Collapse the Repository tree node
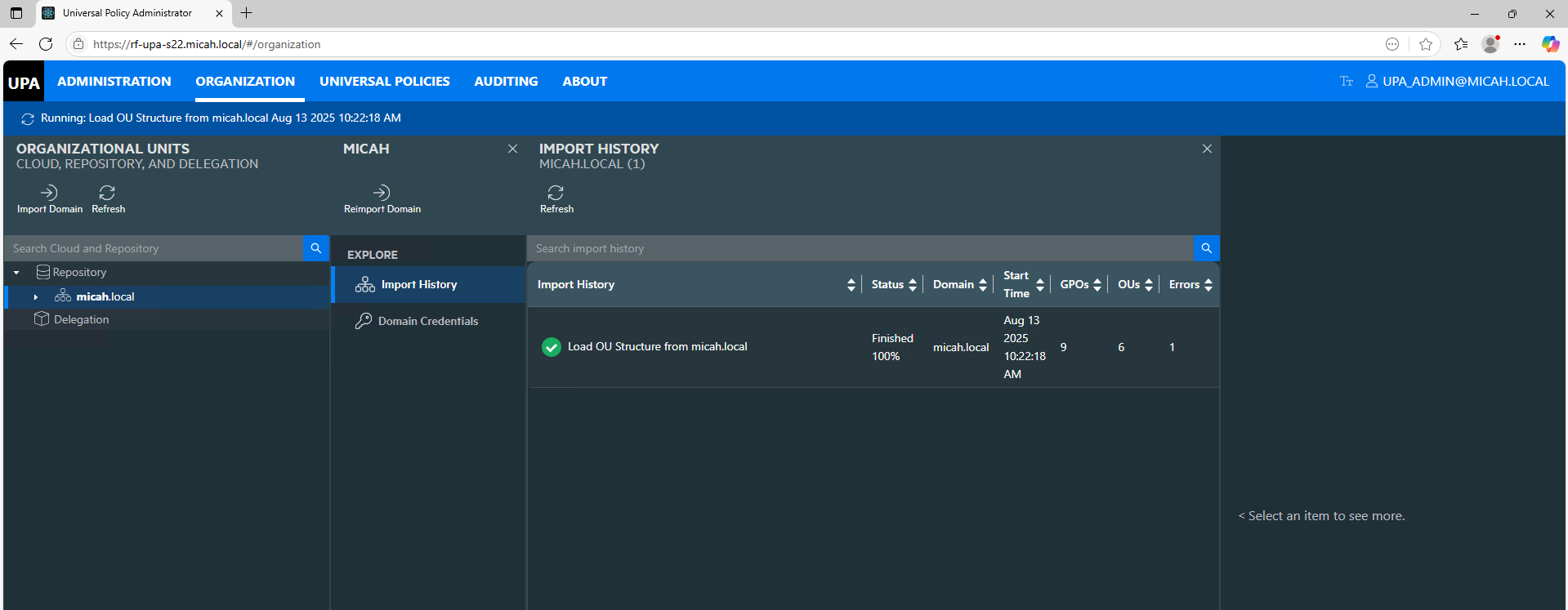1568x610 pixels. [16, 273]
